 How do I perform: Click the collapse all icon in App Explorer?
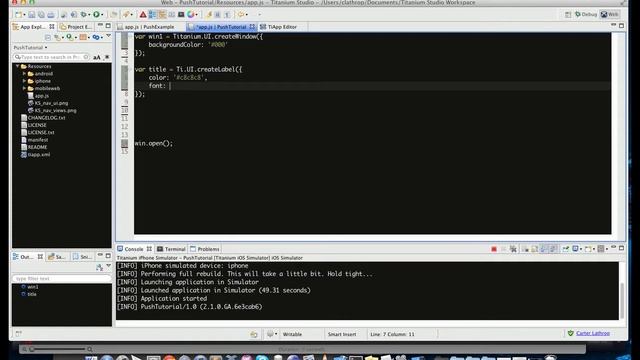point(48,37)
